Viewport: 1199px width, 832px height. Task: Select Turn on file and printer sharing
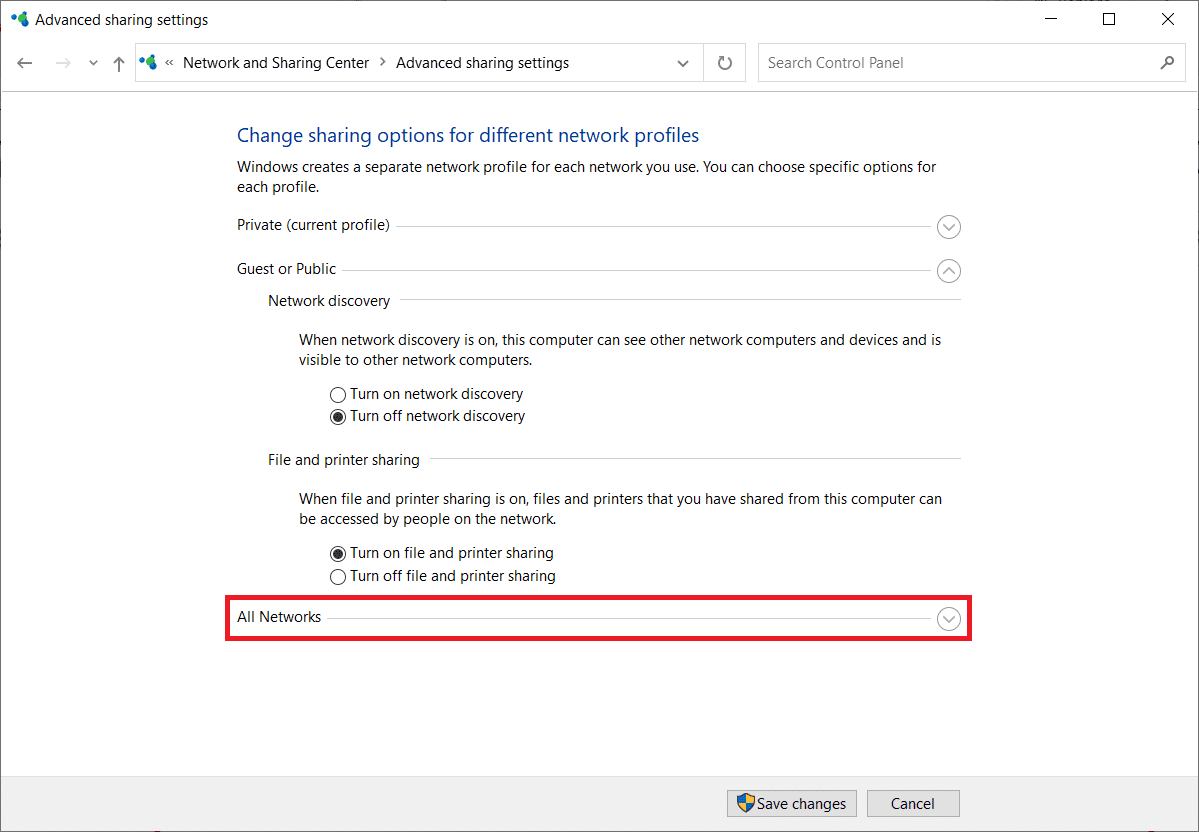pyautogui.click(x=338, y=553)
